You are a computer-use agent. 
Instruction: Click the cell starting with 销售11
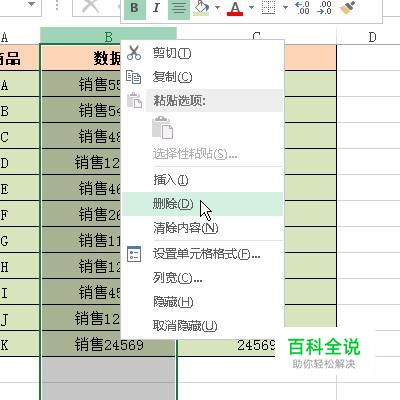pyautogui.click(x=81, y=240)
